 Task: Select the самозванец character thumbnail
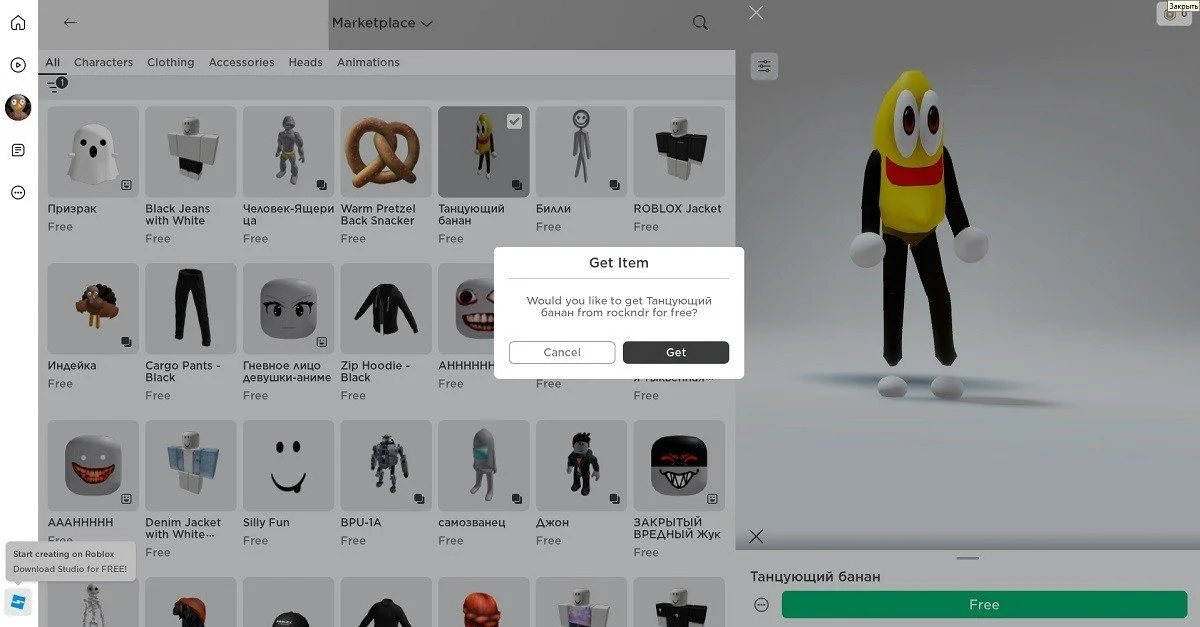[x=484, y=465]
